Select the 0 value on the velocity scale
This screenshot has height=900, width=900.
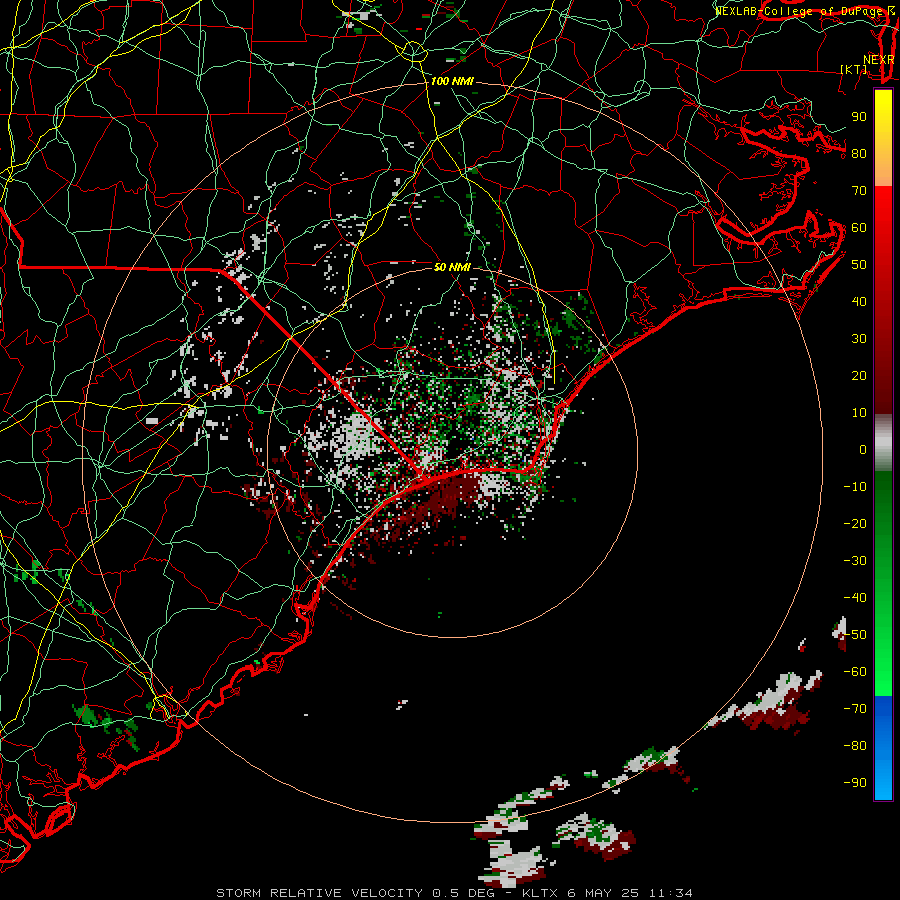tap(863, 450)
